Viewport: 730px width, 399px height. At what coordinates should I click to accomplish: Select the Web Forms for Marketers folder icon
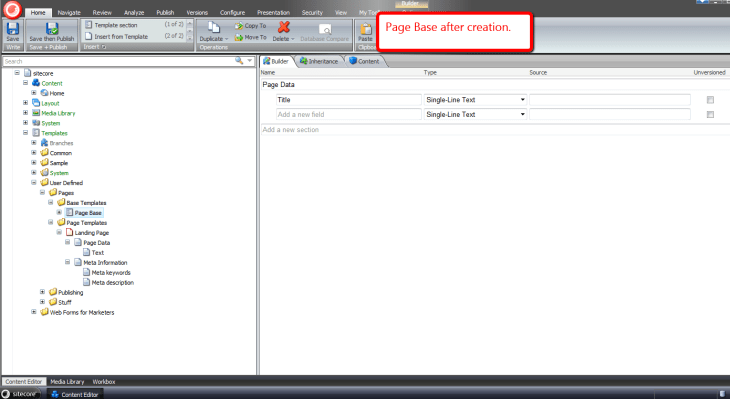pyautogui.click(x=44, y=312)
